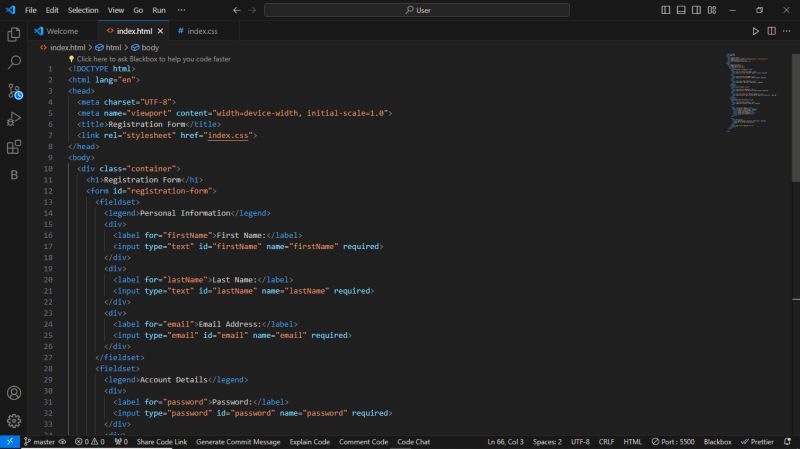This screenshot has width=800, height=449.
Task: Follow the index.css link in code
Action: tap(228, 135)
